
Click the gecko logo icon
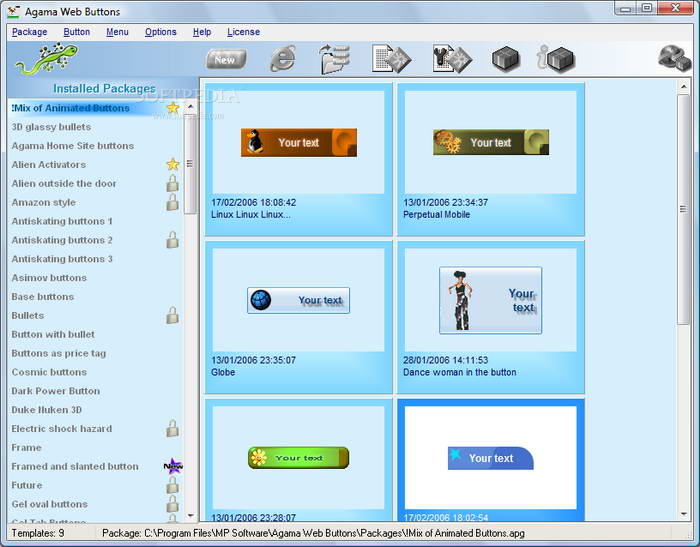46,58
